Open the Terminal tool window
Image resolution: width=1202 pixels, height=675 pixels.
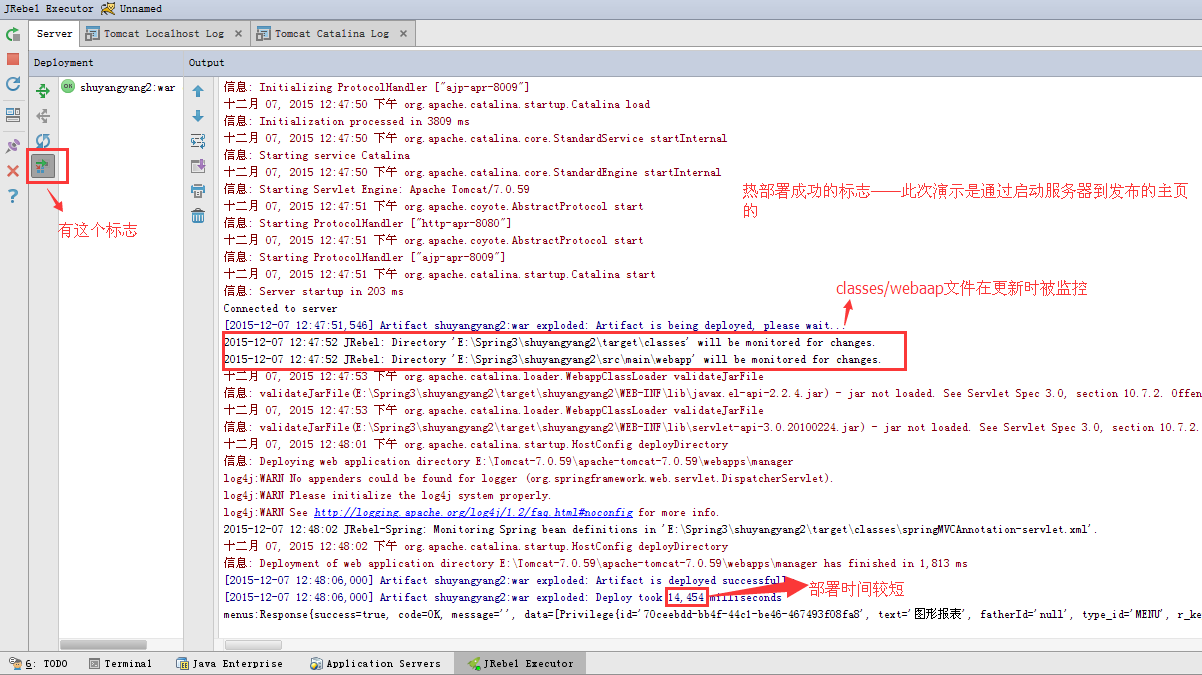(120, 663)
